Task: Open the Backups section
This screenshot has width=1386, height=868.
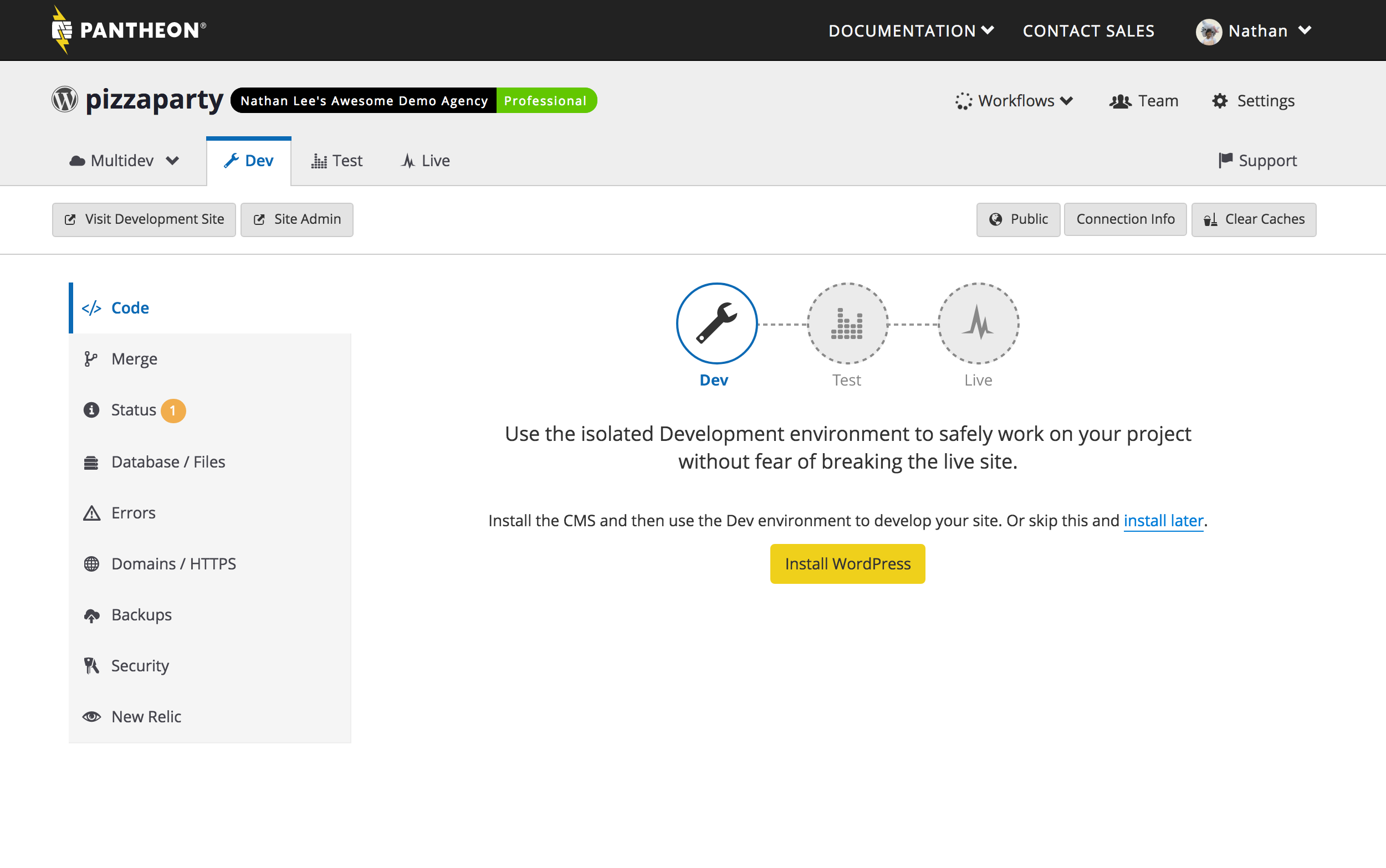Action: [x=210, y=615]
